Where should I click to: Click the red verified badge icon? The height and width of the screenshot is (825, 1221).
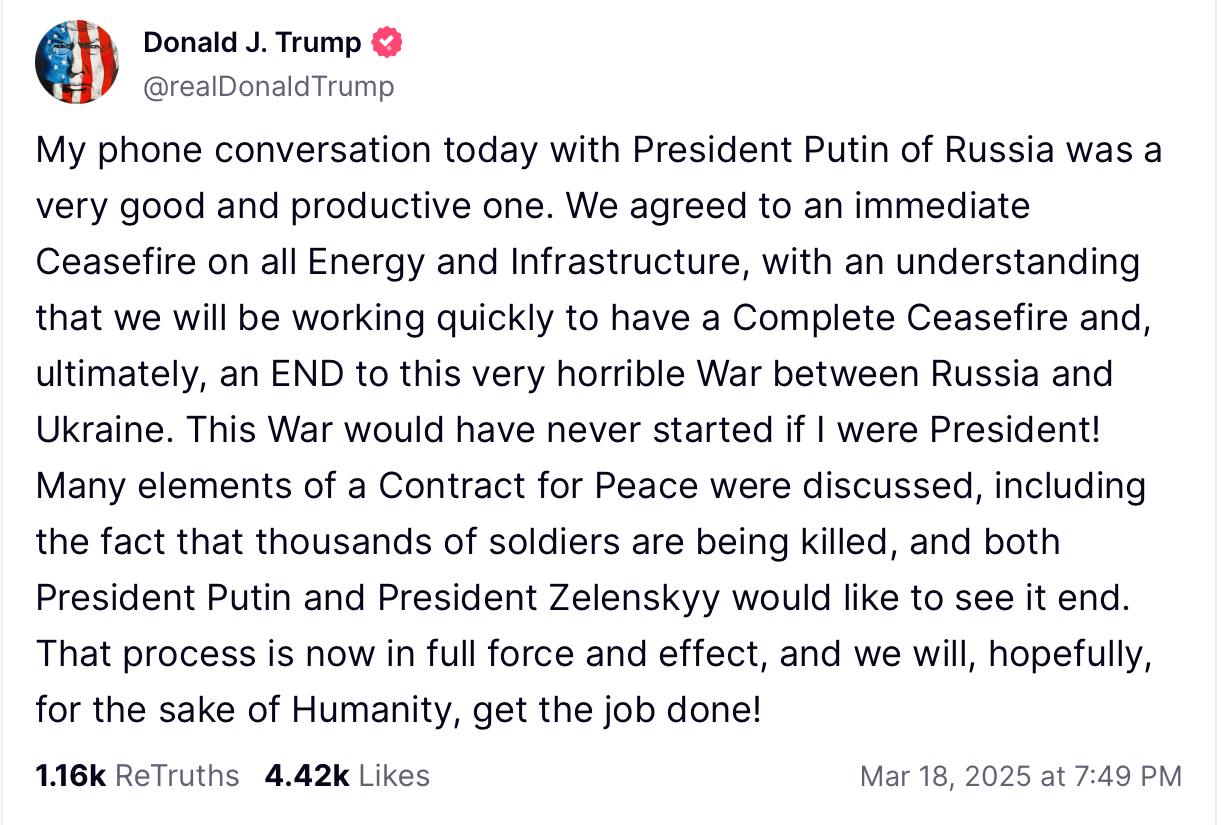(x=387, y=43)
